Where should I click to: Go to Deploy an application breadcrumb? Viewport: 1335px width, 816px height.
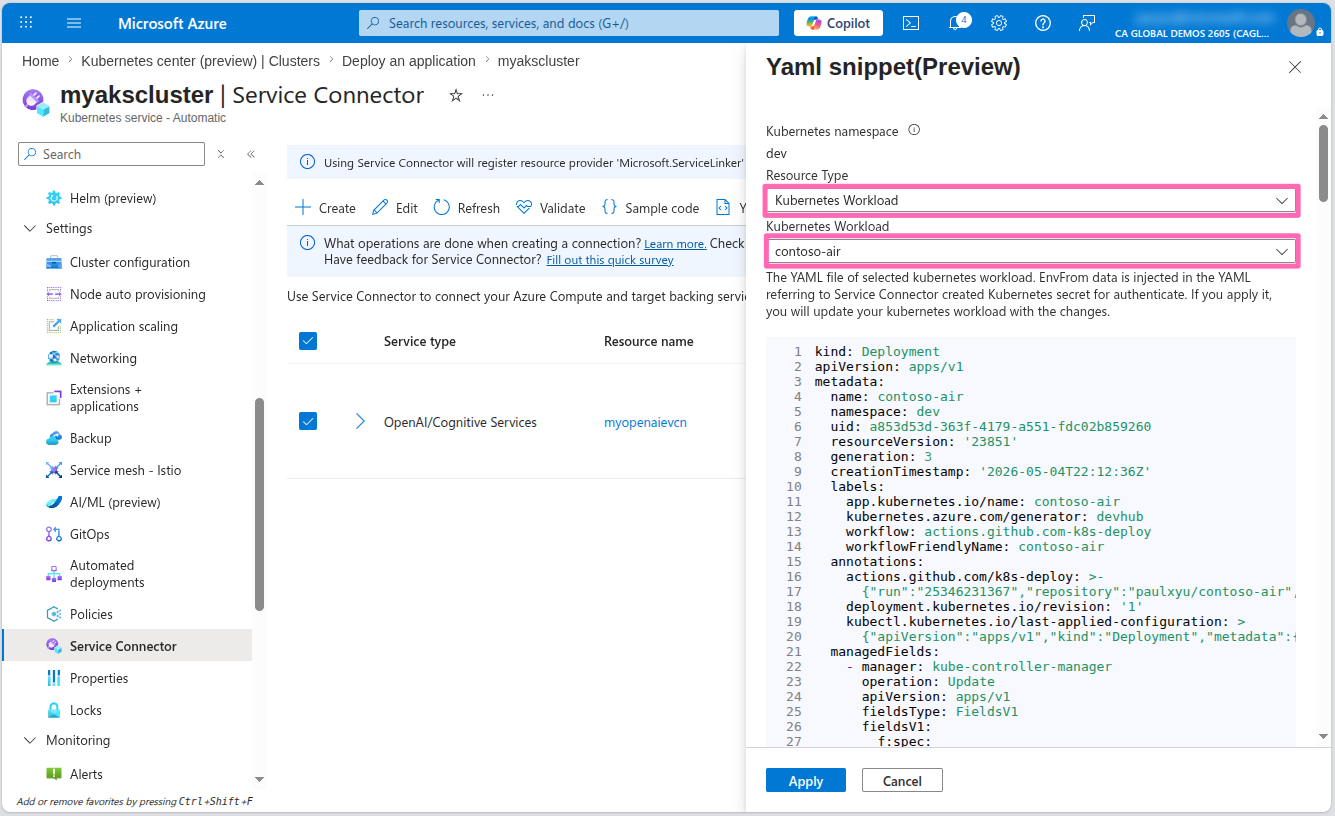tap(409, 61)
